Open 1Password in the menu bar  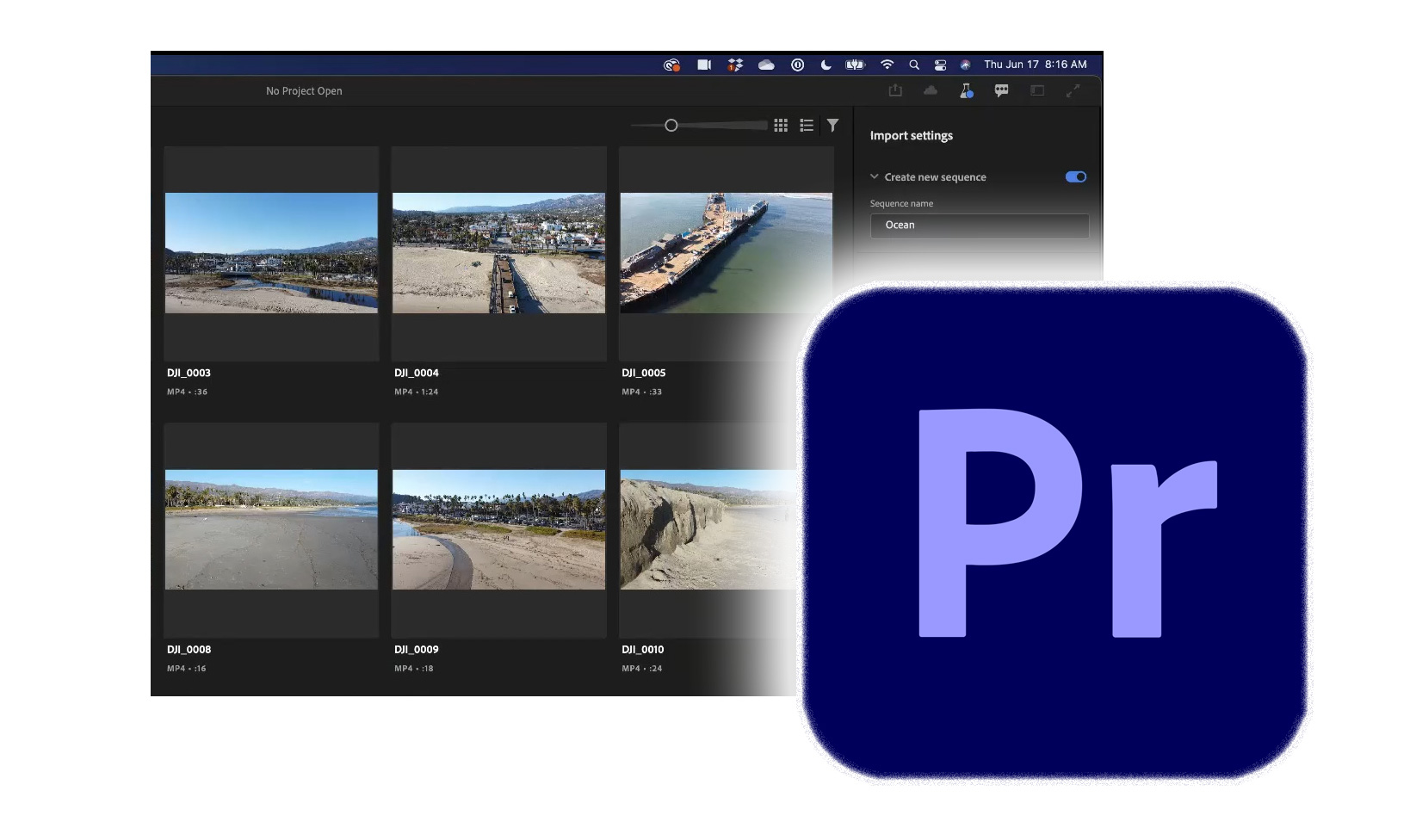coord(798,65)
